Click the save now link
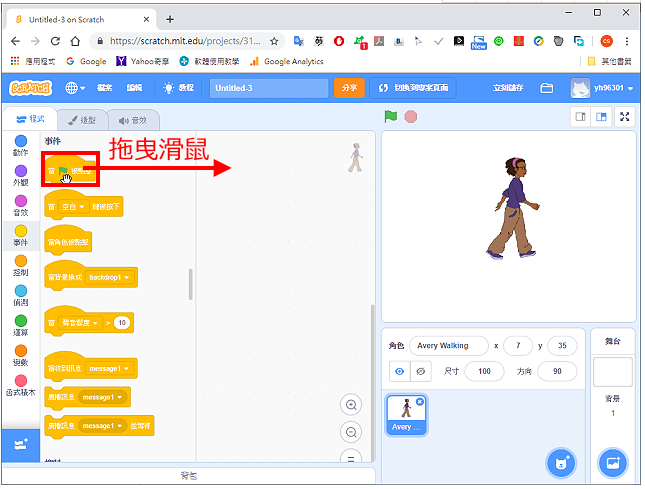Viewport: 645px width, 489px height. (x=508, y=88)
